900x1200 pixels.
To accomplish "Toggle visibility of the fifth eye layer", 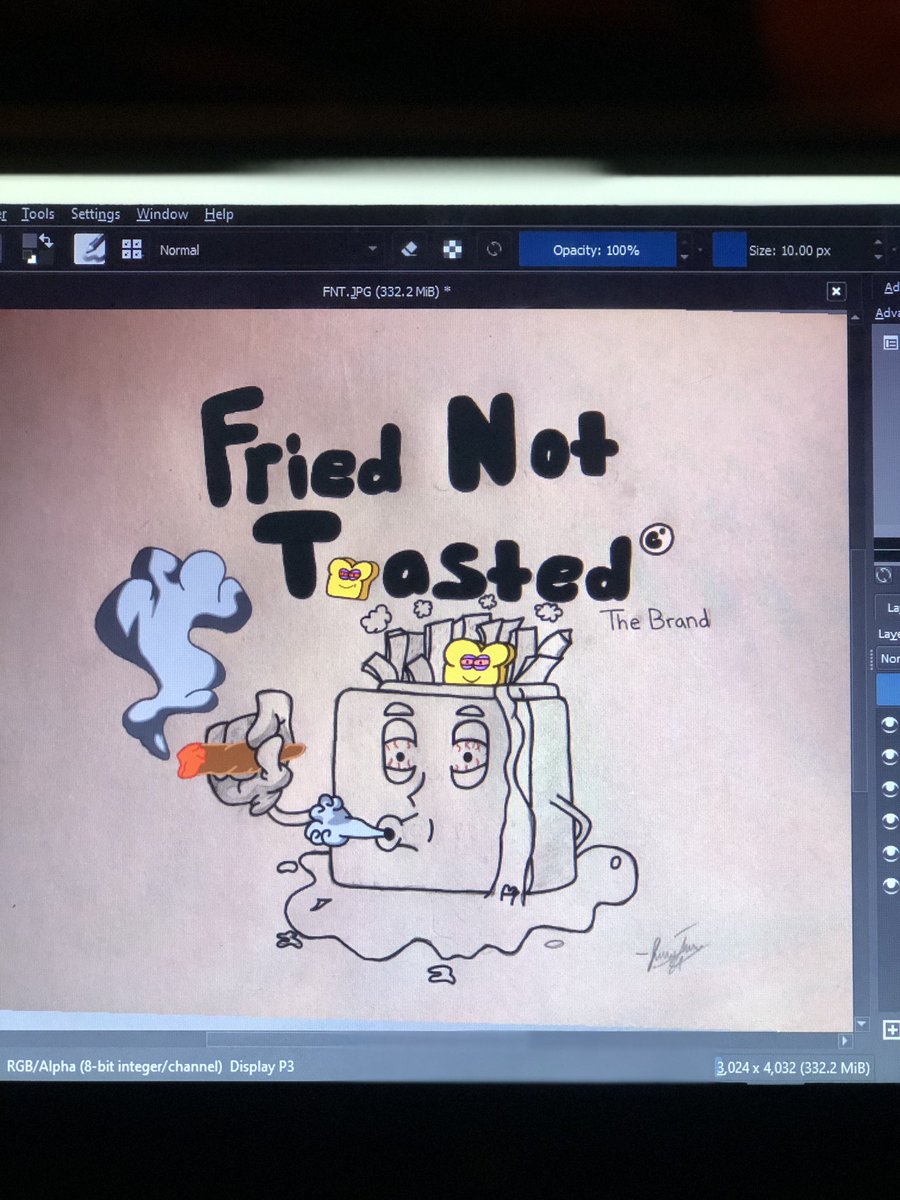I will click(889, 852).
